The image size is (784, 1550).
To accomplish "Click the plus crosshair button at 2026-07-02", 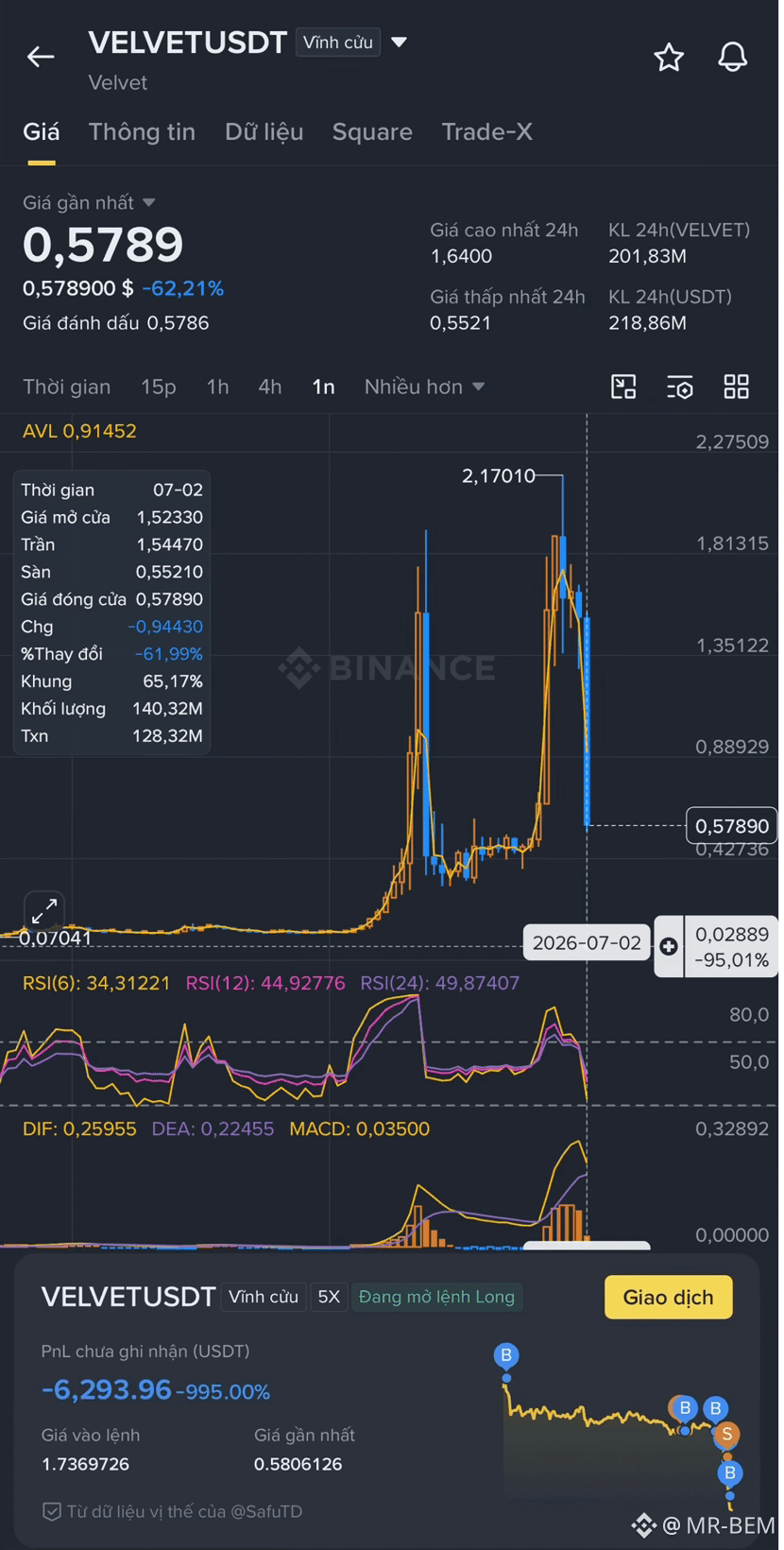I will click(x=669, y=946).
